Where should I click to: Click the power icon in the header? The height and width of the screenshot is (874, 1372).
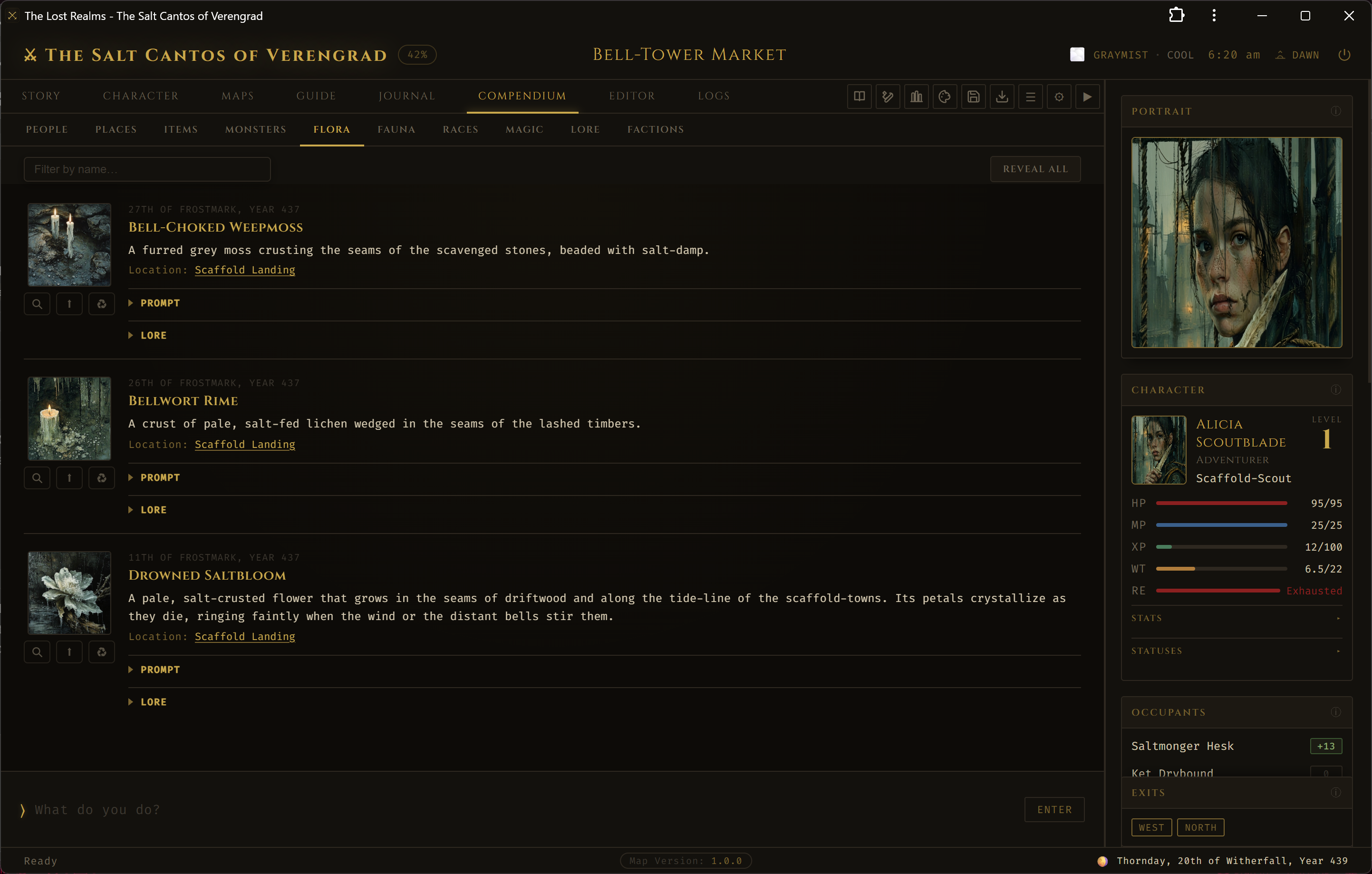1344,55
